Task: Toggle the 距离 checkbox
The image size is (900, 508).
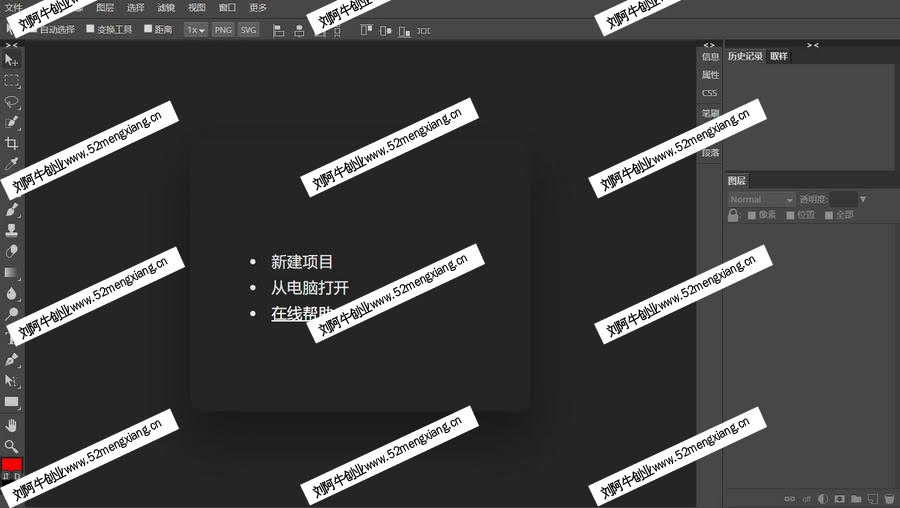Action: click(148, 29)
